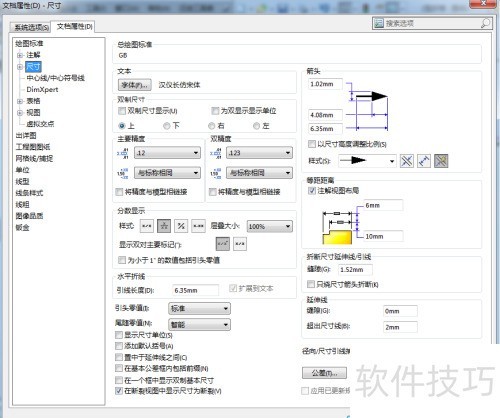Click search options icon at left of search box
The image size is (500, 418).
[x=379, y=23]
